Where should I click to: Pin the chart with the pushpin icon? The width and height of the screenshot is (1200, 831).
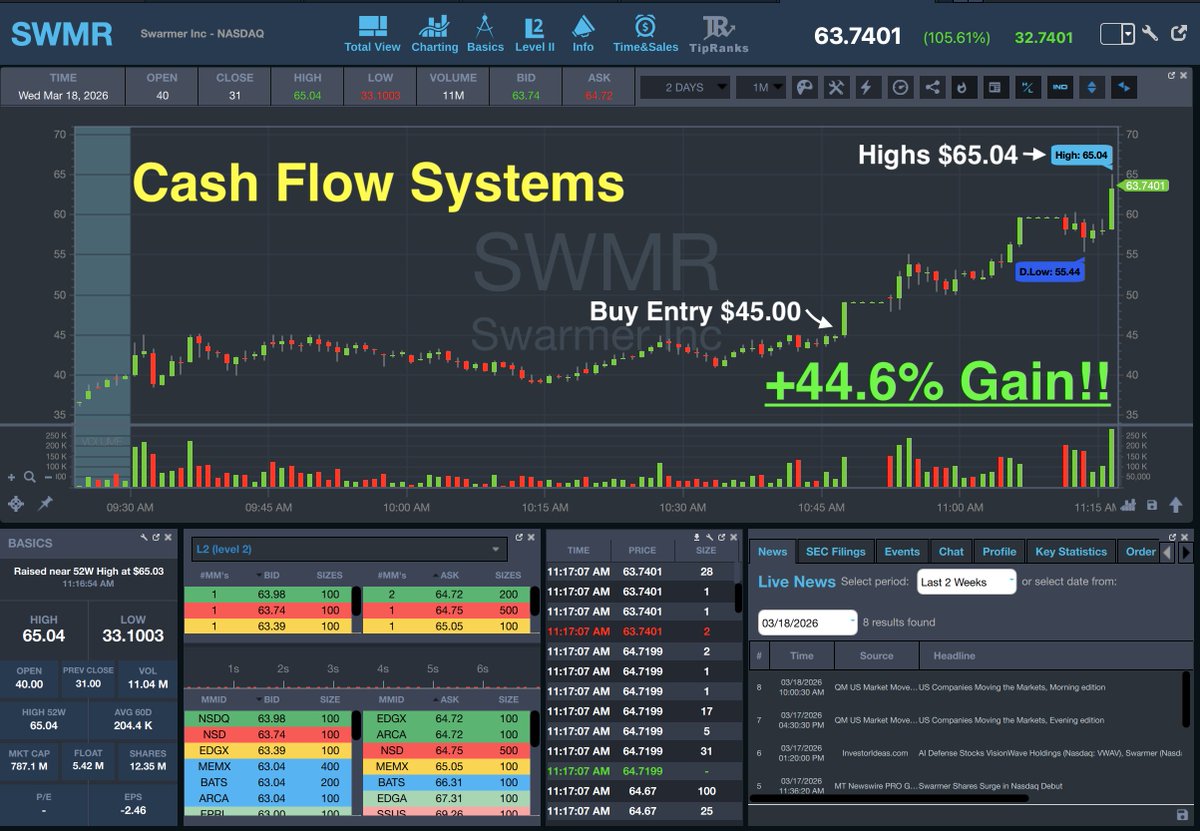point(44,505)
